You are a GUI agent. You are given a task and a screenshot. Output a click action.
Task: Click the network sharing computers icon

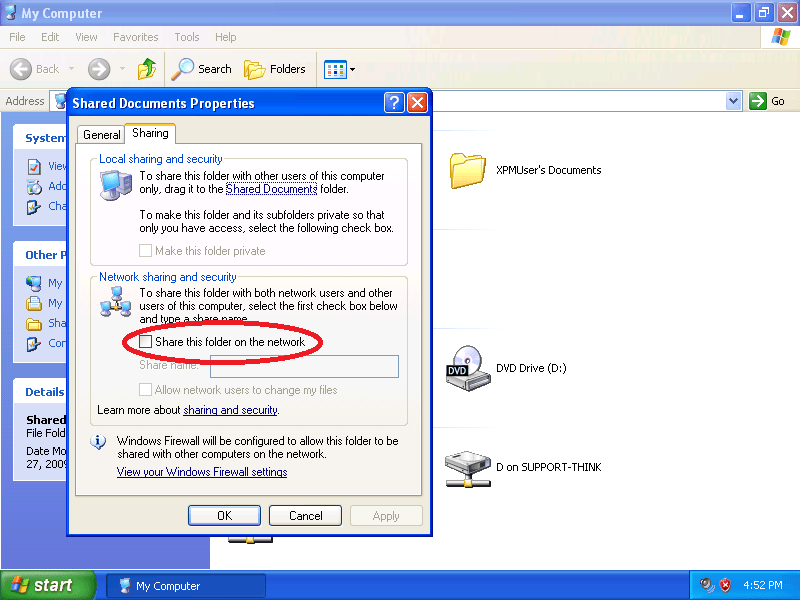pyautogui.click(x=116, y=302)
